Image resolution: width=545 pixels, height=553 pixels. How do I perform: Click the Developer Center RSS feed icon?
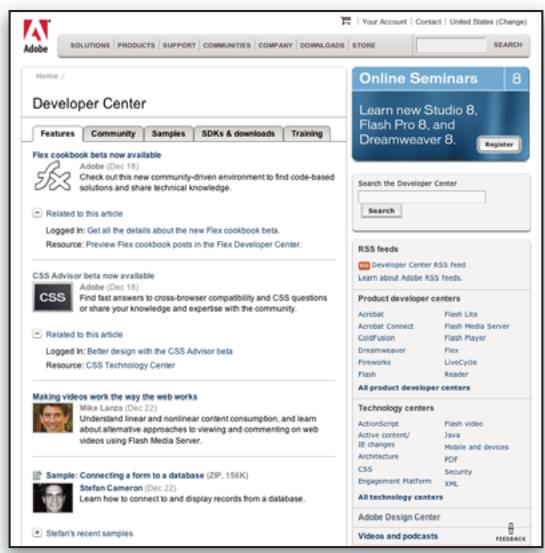[364, 265]
